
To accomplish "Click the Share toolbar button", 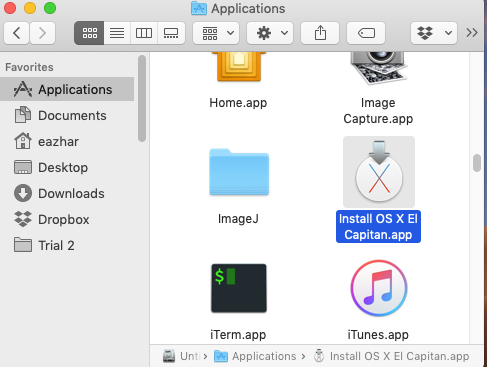I will tap(320, 33).
